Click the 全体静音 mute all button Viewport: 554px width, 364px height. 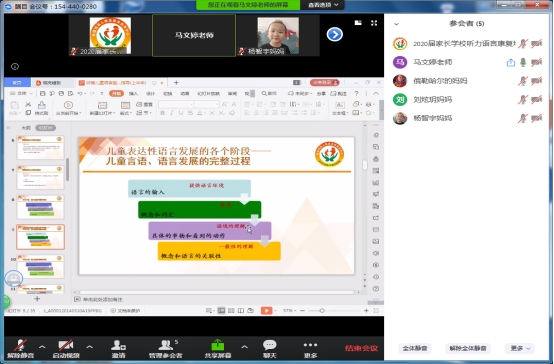[415, 348]
